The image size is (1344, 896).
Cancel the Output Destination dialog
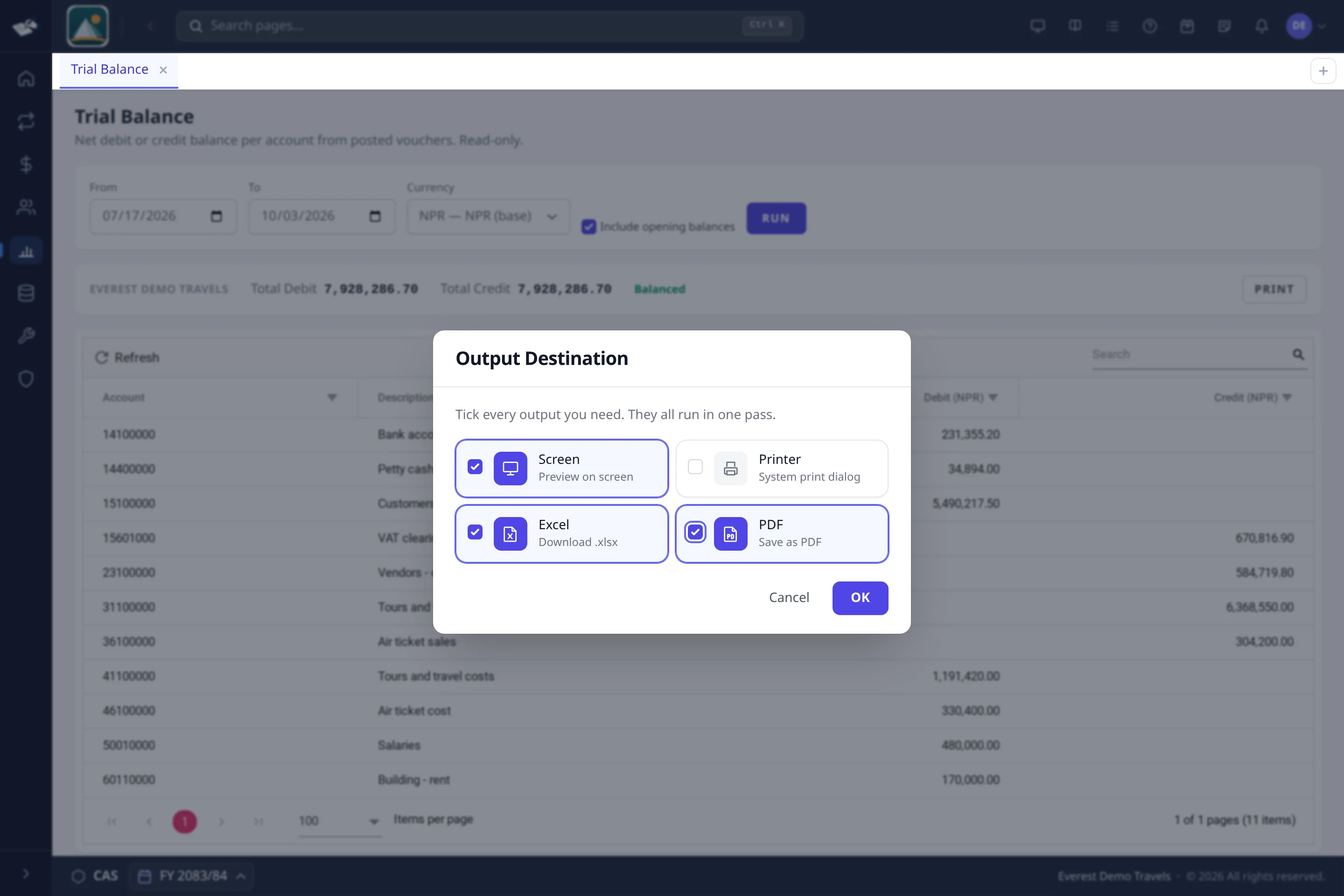tap(789, 598)
